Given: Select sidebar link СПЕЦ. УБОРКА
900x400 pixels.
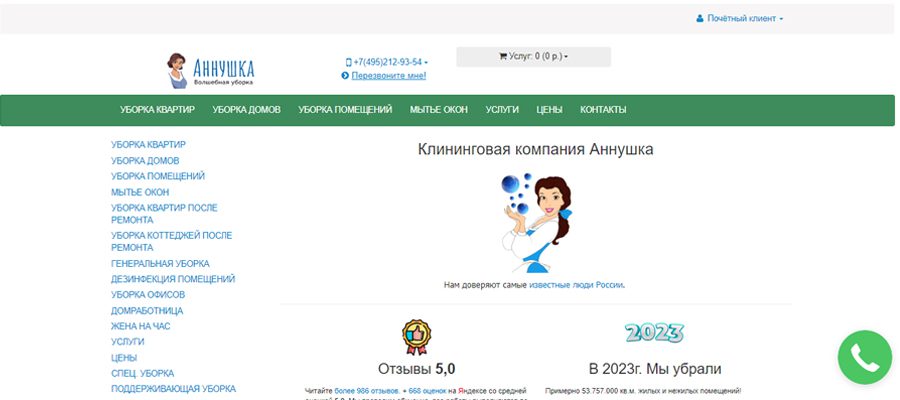Looking at the screenshot, I should 142,373.
